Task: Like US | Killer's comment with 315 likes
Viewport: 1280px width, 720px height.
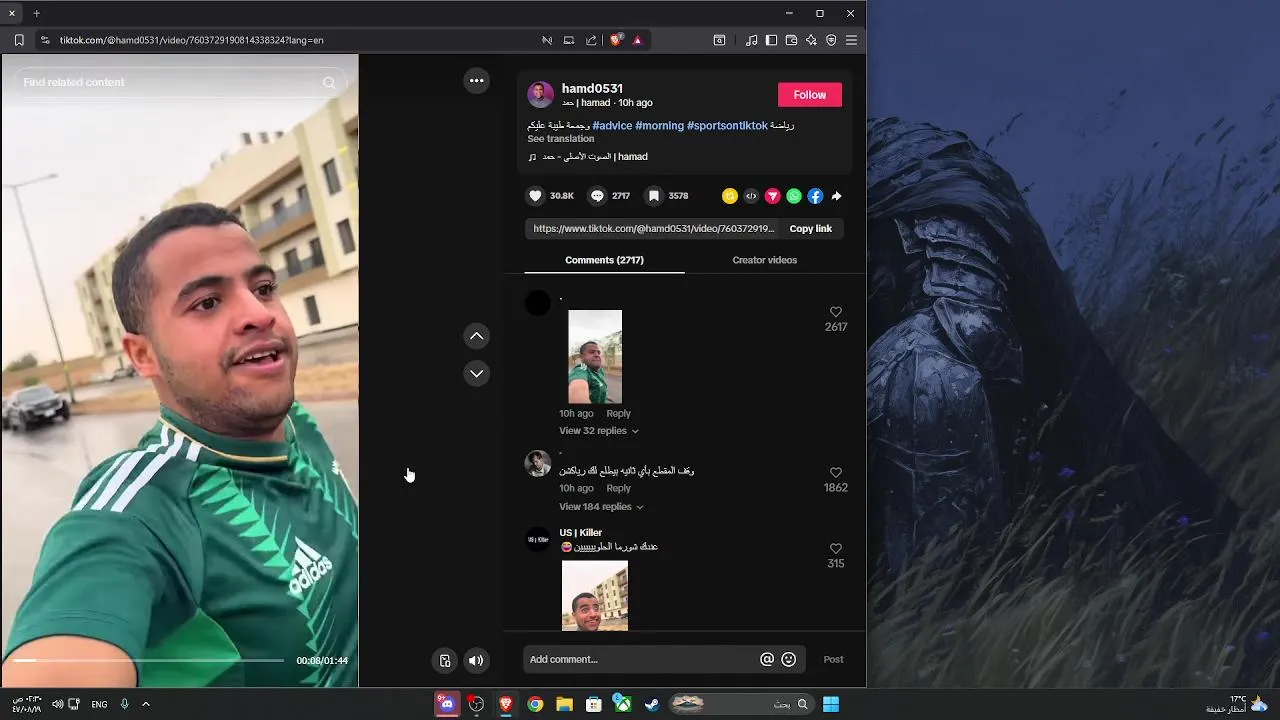Action: tap(836, 548)
